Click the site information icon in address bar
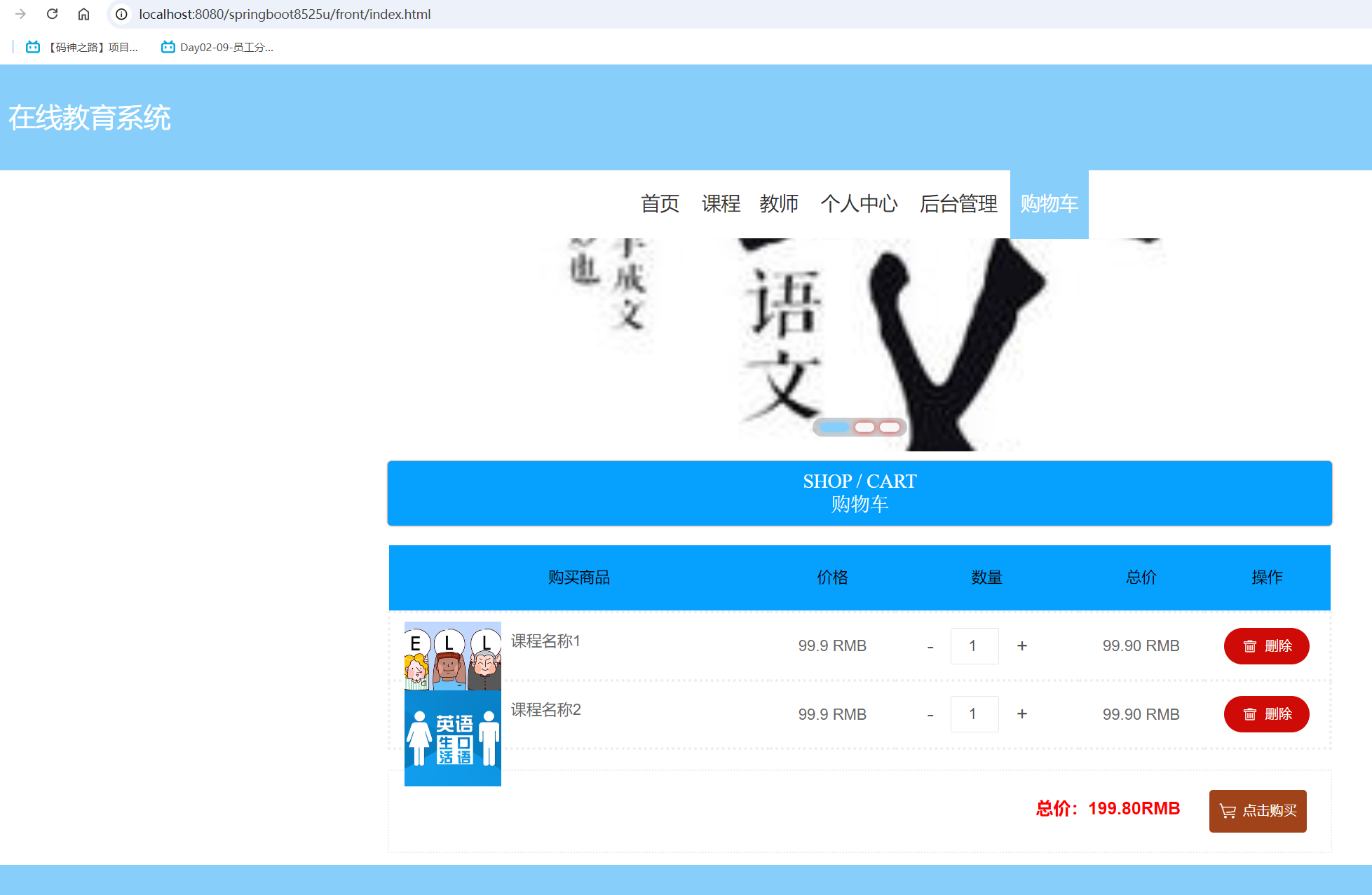 [121, 14]
